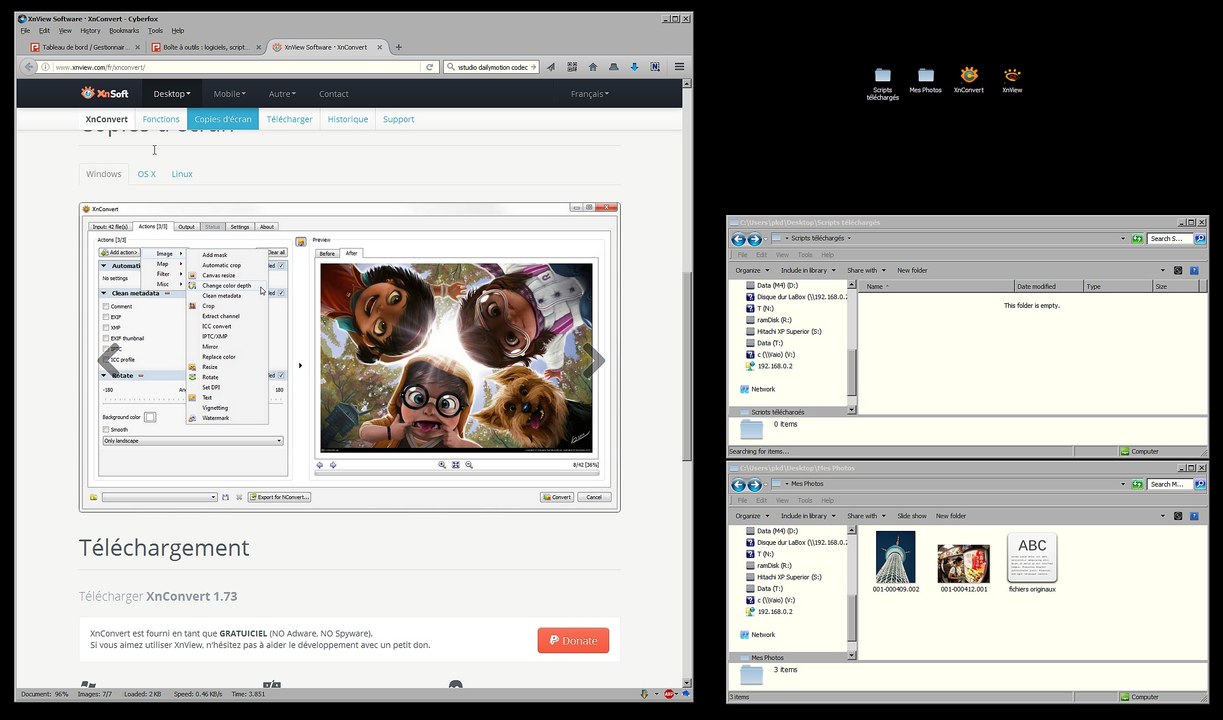Switch to the OS X screenshots tab
The width and height of the screenshot is (1223, 720).
[146, 174]
